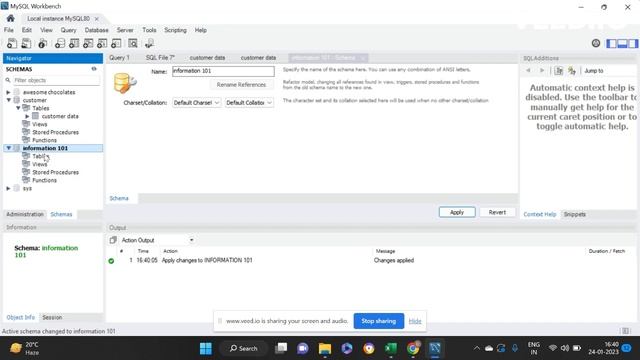Open the File menu
This screenshot has width=640, height=360.
coord(9,30)
